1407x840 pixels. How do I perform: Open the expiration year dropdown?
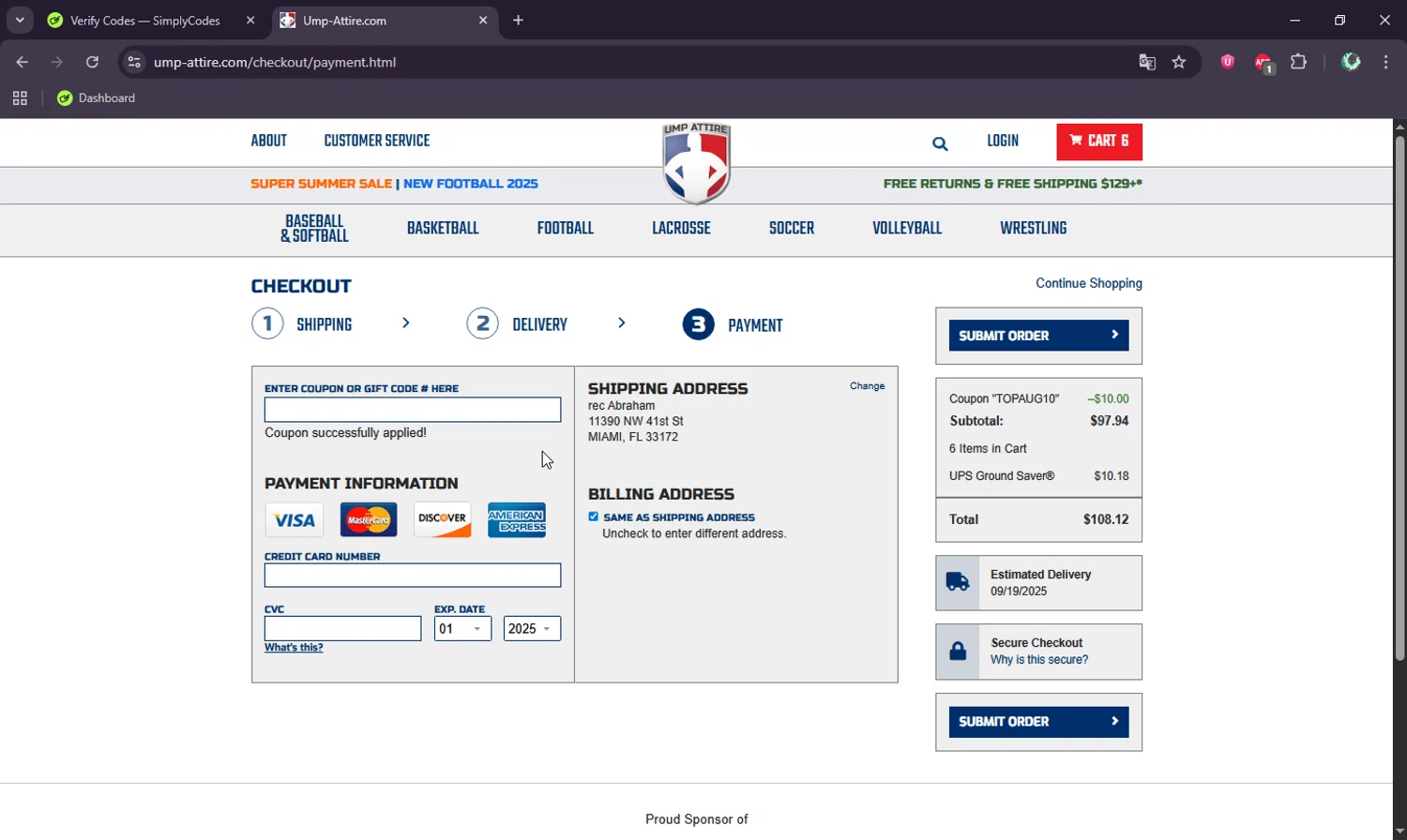[532, 629]
